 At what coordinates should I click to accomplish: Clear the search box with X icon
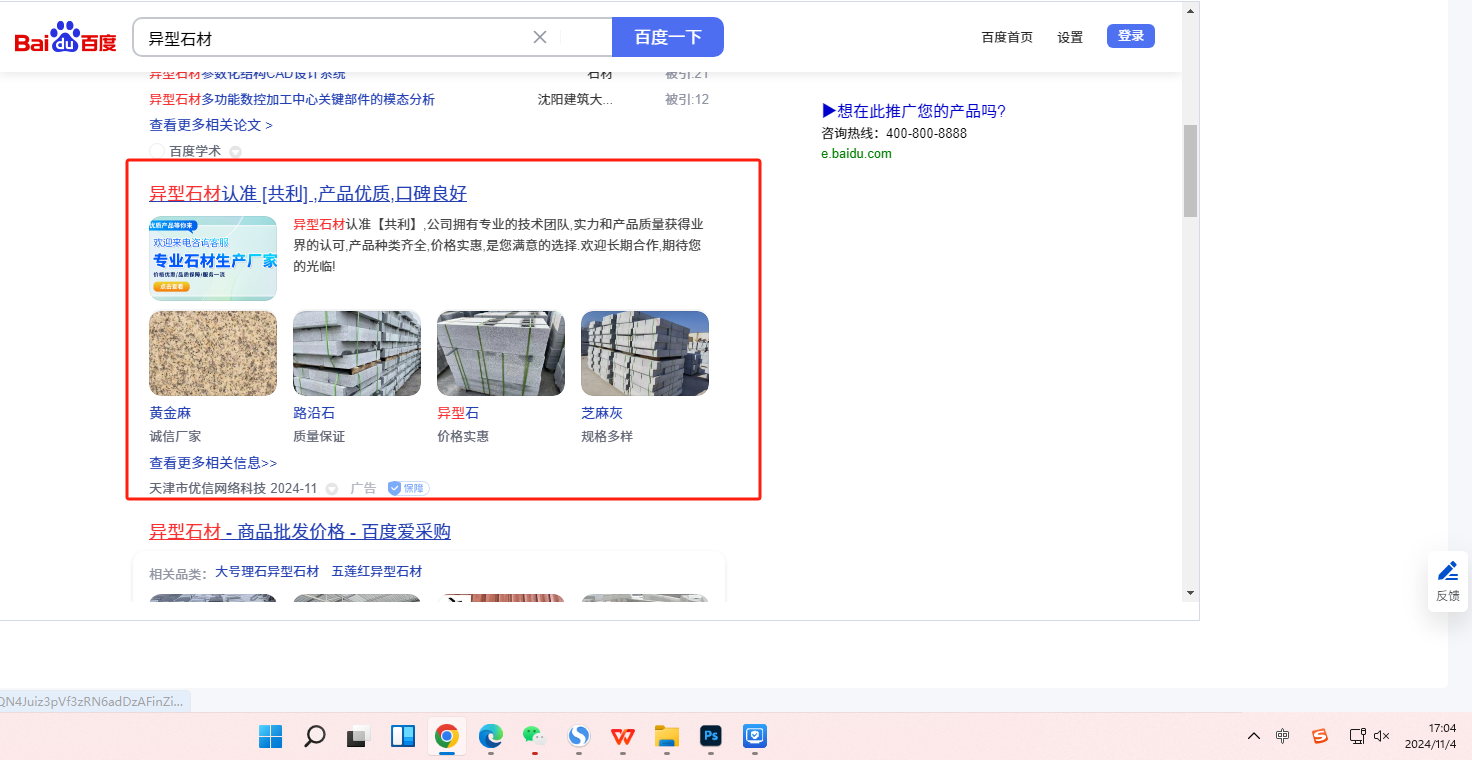(x=540, y=38)
